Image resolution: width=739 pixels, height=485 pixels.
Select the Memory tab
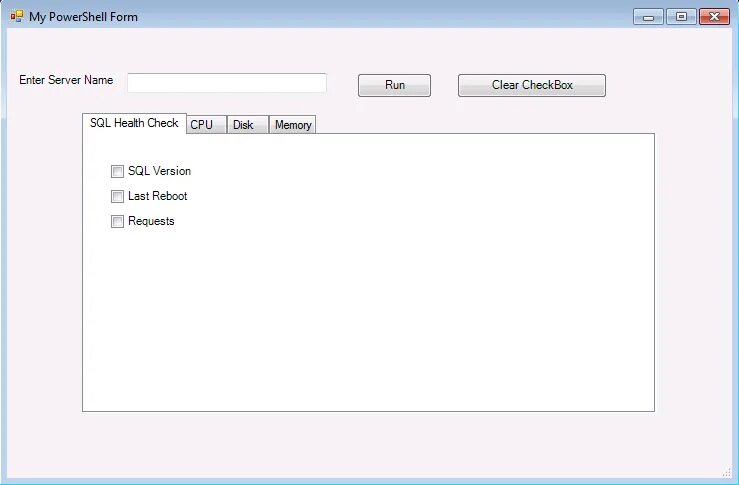(293, 125)
